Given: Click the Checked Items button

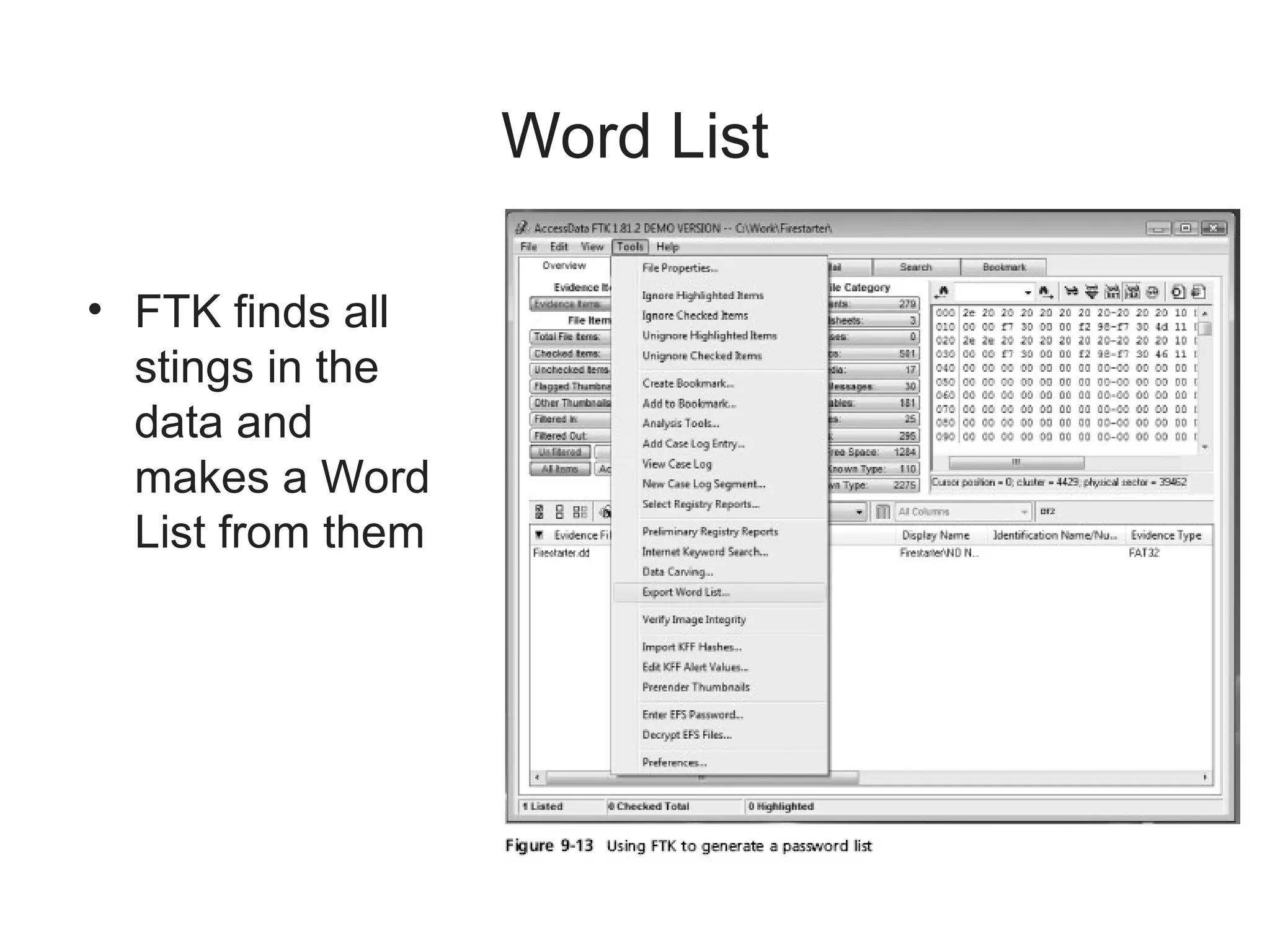Looking at the screenshot, I should [x=571, y=354].
